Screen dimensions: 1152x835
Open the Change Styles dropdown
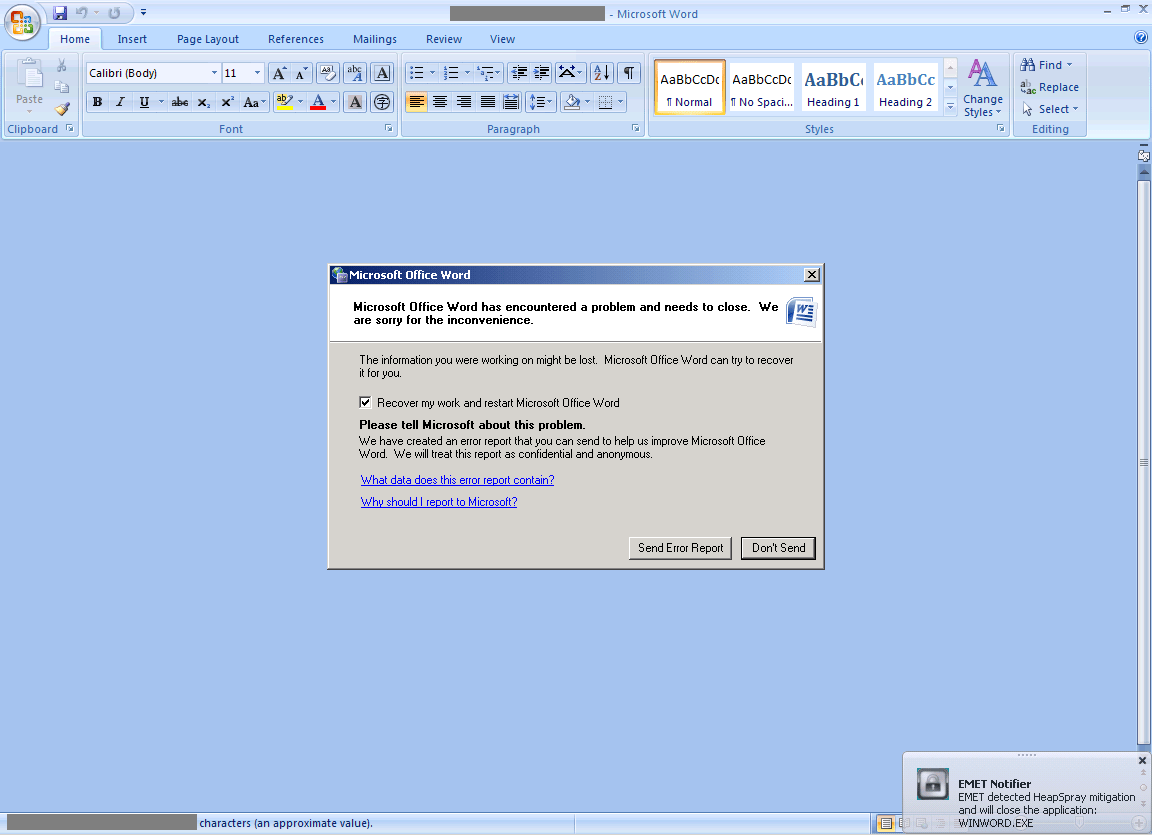[x=982, y=88]
